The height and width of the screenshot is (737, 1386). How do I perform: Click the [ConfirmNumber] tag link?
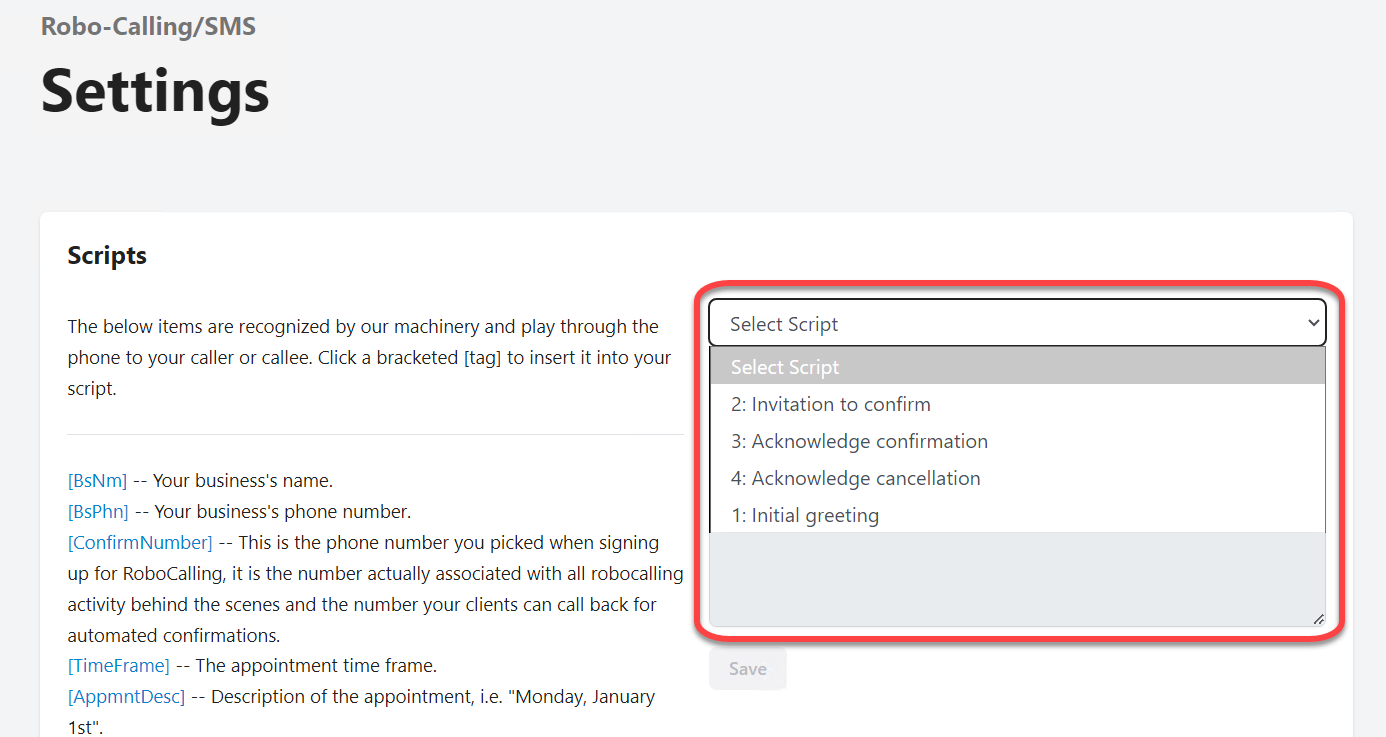click(x=140, y=543)
